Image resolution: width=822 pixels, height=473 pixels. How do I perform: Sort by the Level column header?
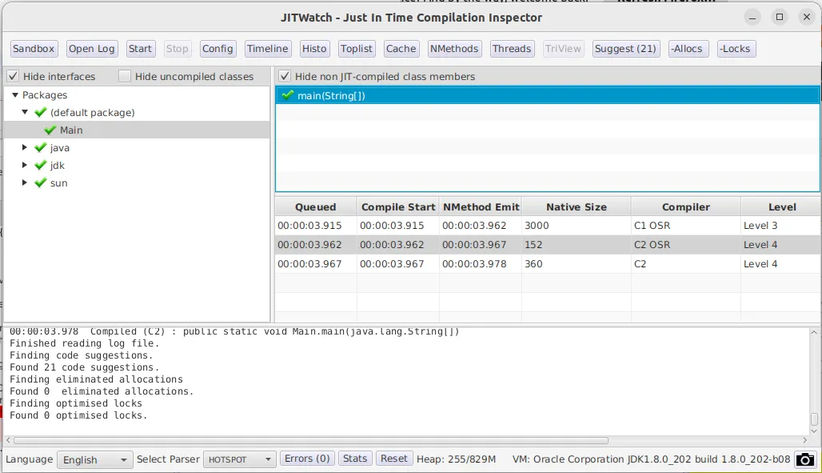point(781,207)
